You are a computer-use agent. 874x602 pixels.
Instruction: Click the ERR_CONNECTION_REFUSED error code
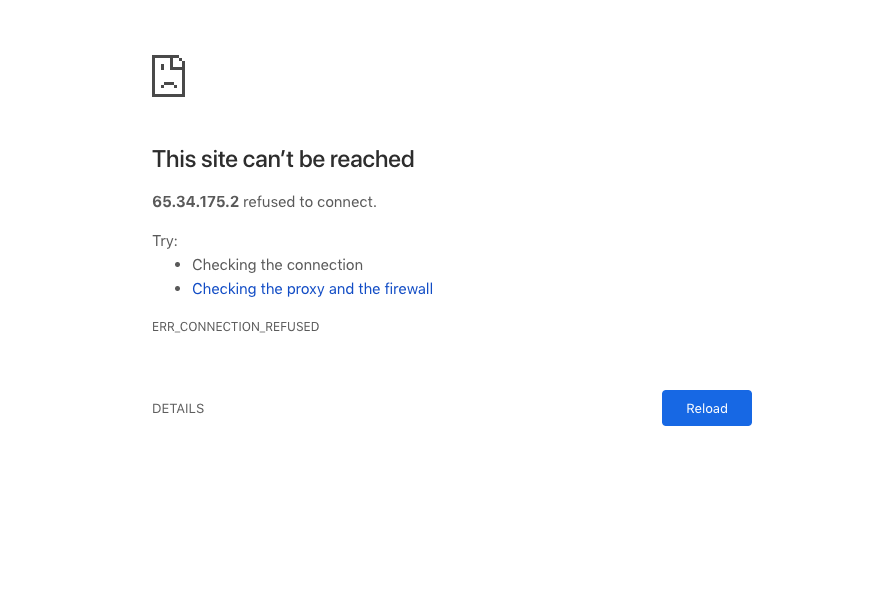235,327
